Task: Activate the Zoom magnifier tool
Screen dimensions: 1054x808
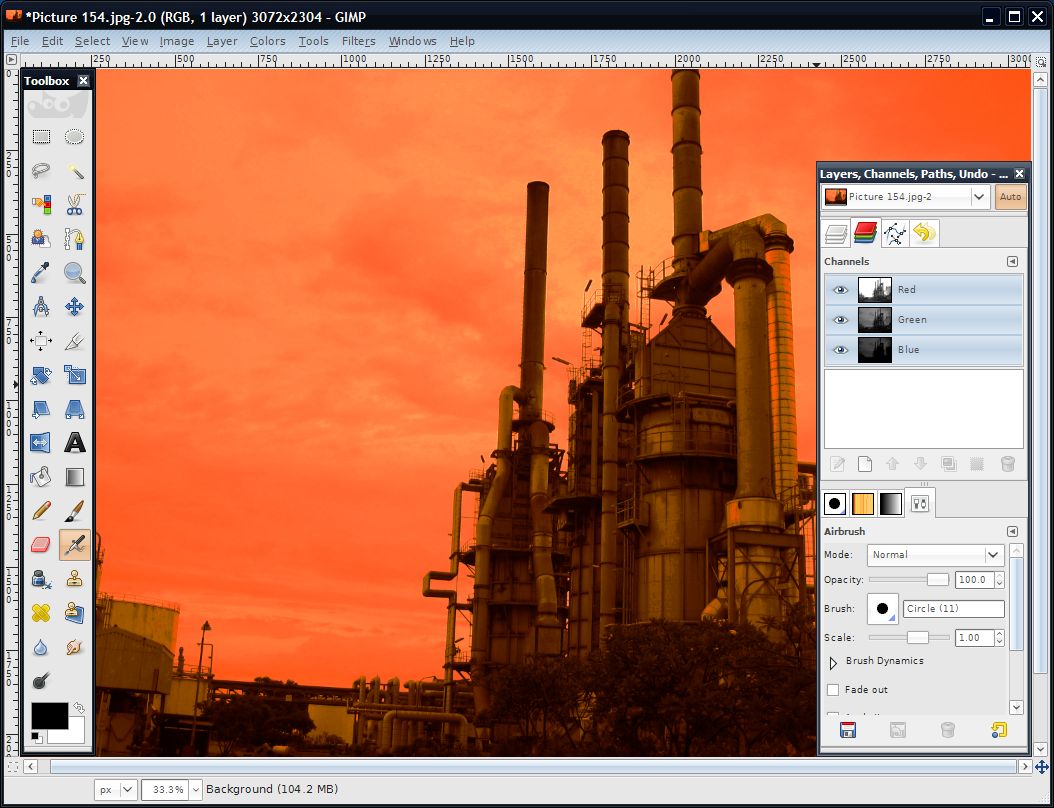Action: [75, 272]
